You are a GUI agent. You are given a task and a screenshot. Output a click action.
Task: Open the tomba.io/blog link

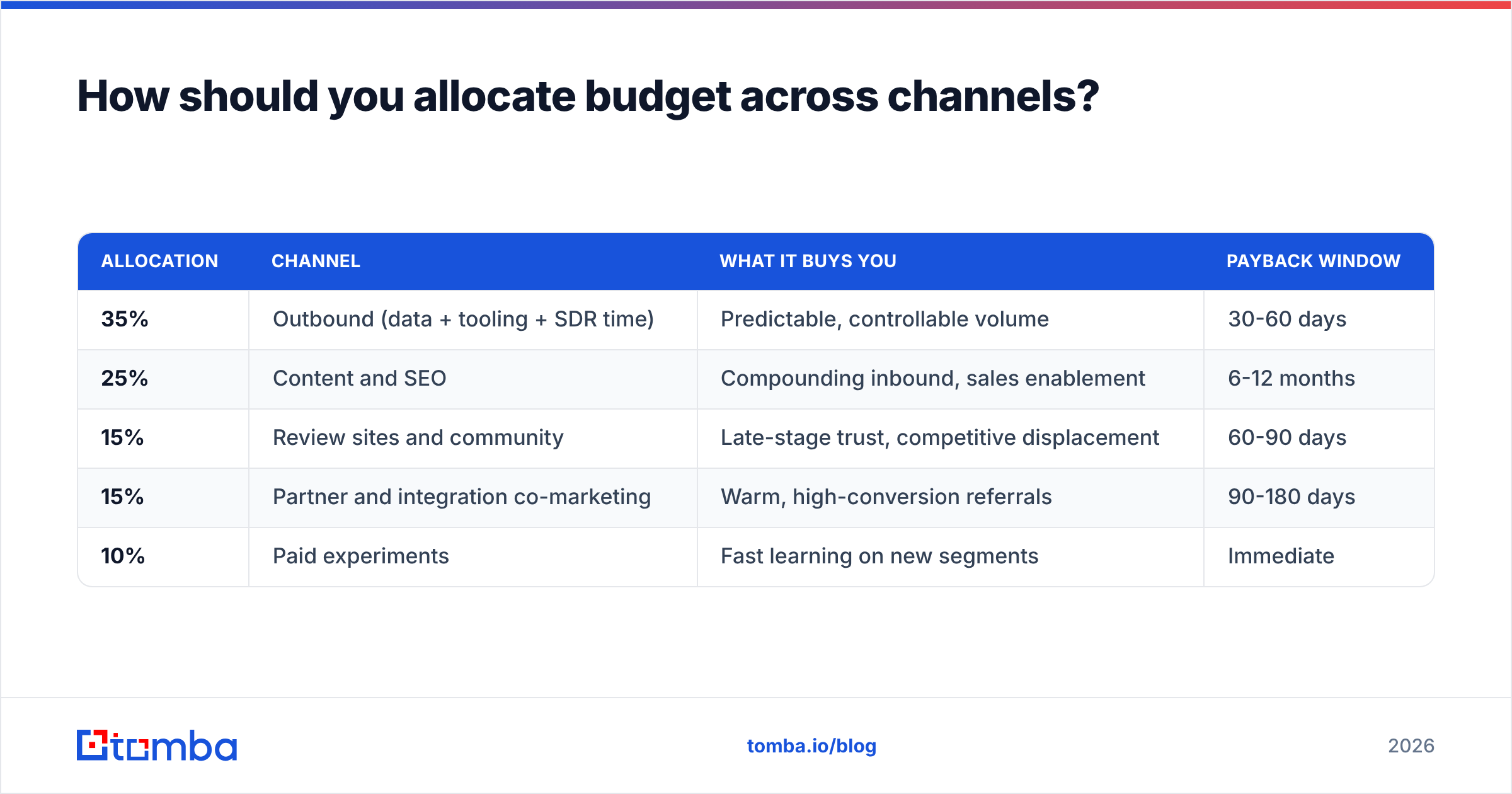coord(811,746)
